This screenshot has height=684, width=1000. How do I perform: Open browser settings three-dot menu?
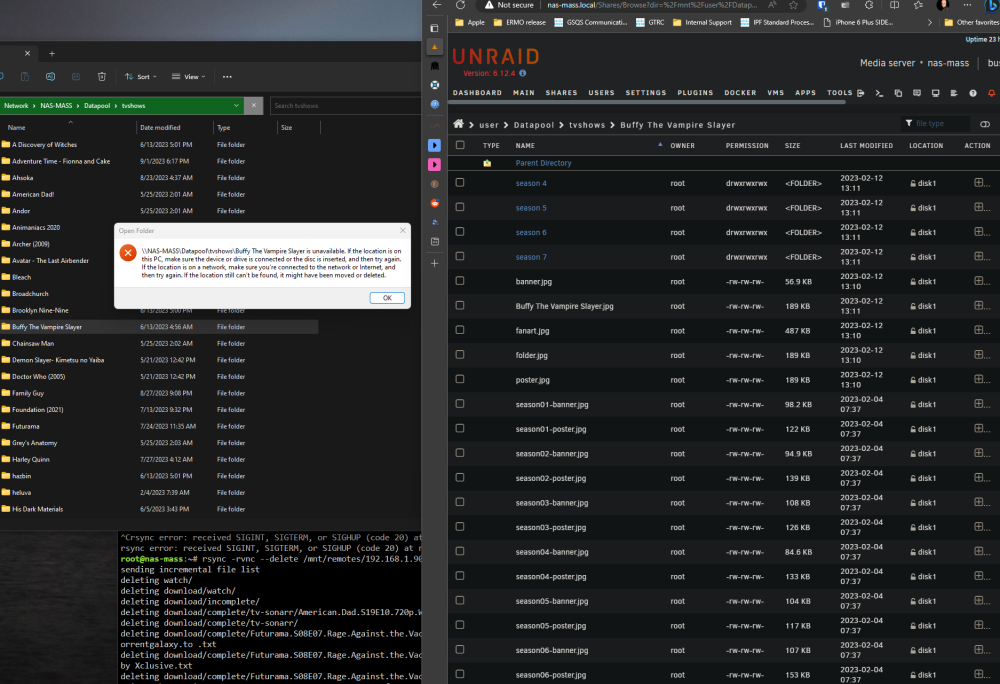click(967, 5)
